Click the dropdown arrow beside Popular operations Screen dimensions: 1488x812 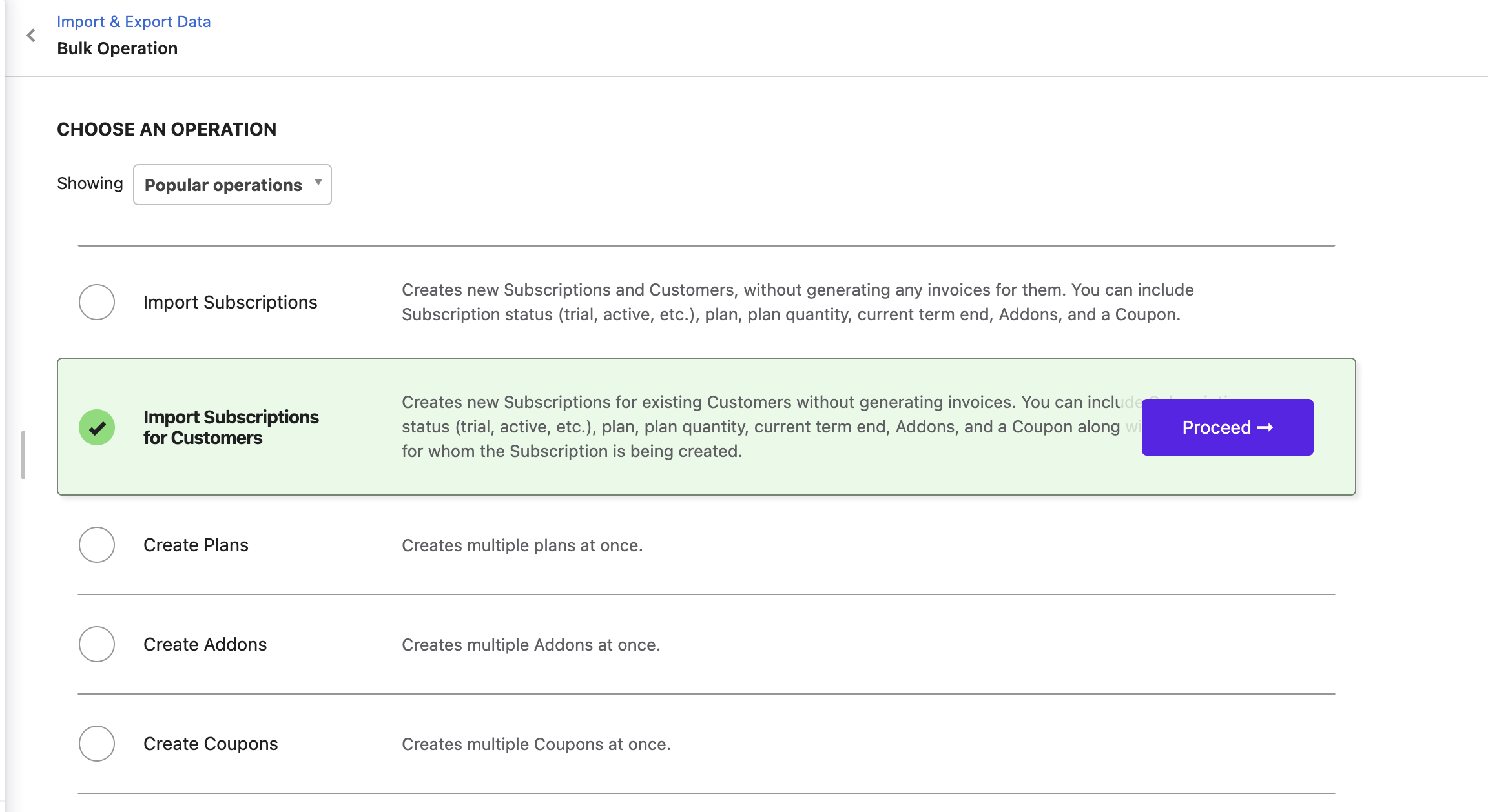click(318, 183)
